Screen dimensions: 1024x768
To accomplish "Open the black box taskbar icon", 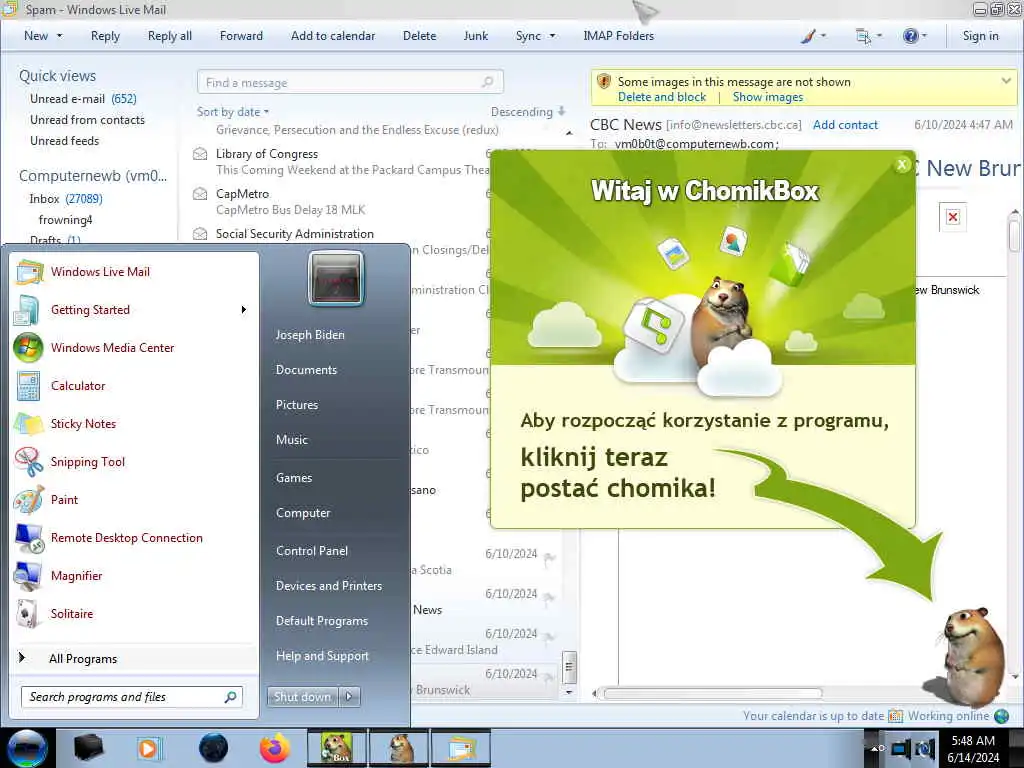I will [88, 748].
